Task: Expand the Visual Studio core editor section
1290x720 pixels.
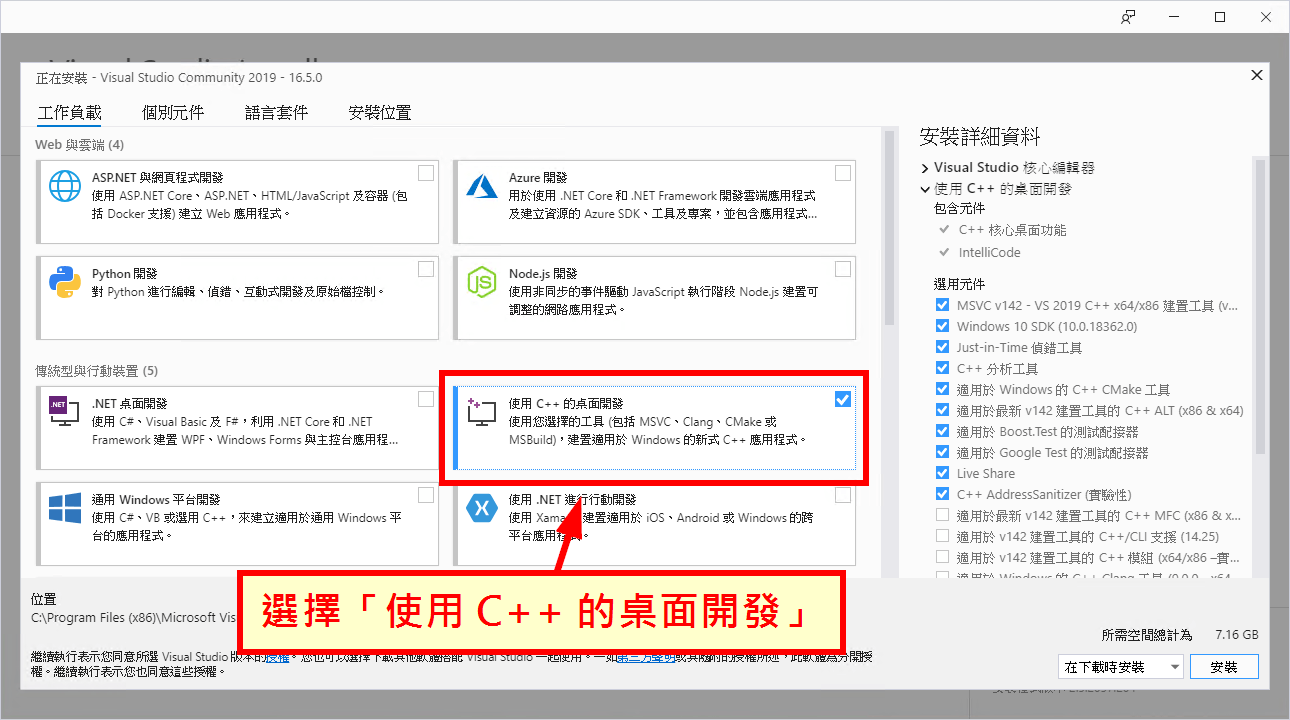Action: point(925,168)
